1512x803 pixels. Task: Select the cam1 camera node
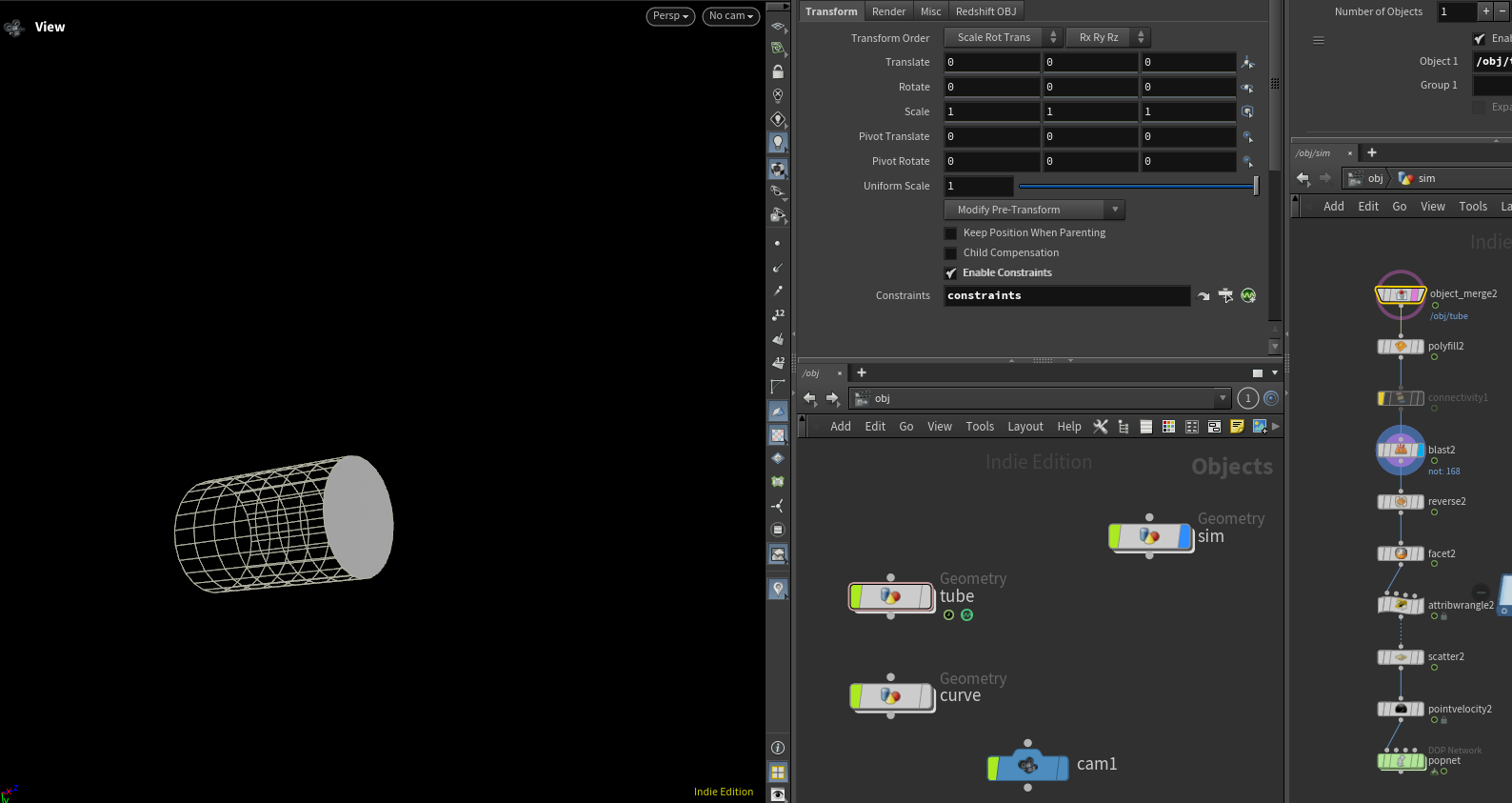pyautogui.click(x=1028, y=766)
